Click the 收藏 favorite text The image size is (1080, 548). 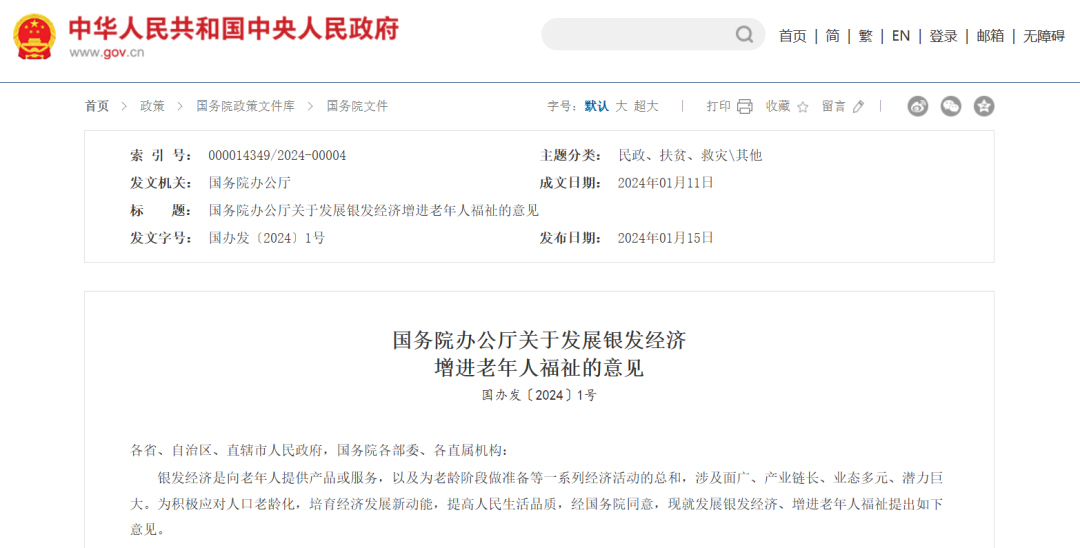(x=778, y=106)
